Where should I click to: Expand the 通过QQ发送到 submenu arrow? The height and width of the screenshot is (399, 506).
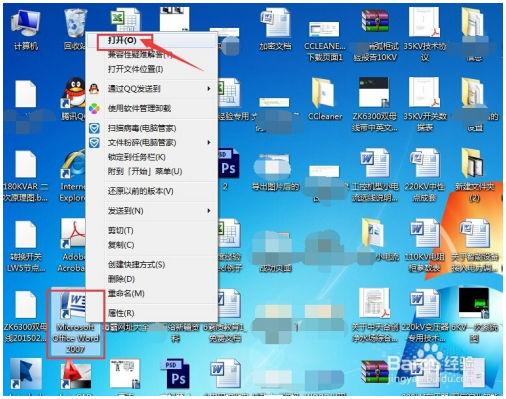pos(209,89)
